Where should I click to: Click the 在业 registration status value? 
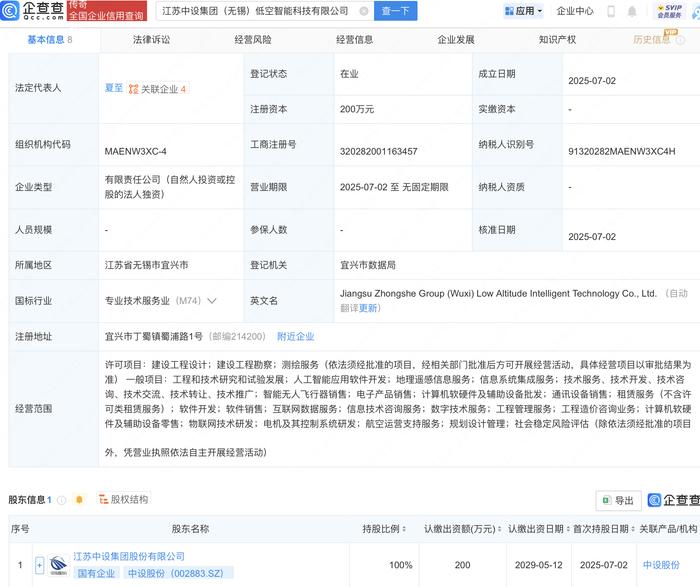(x=349, y=74)
